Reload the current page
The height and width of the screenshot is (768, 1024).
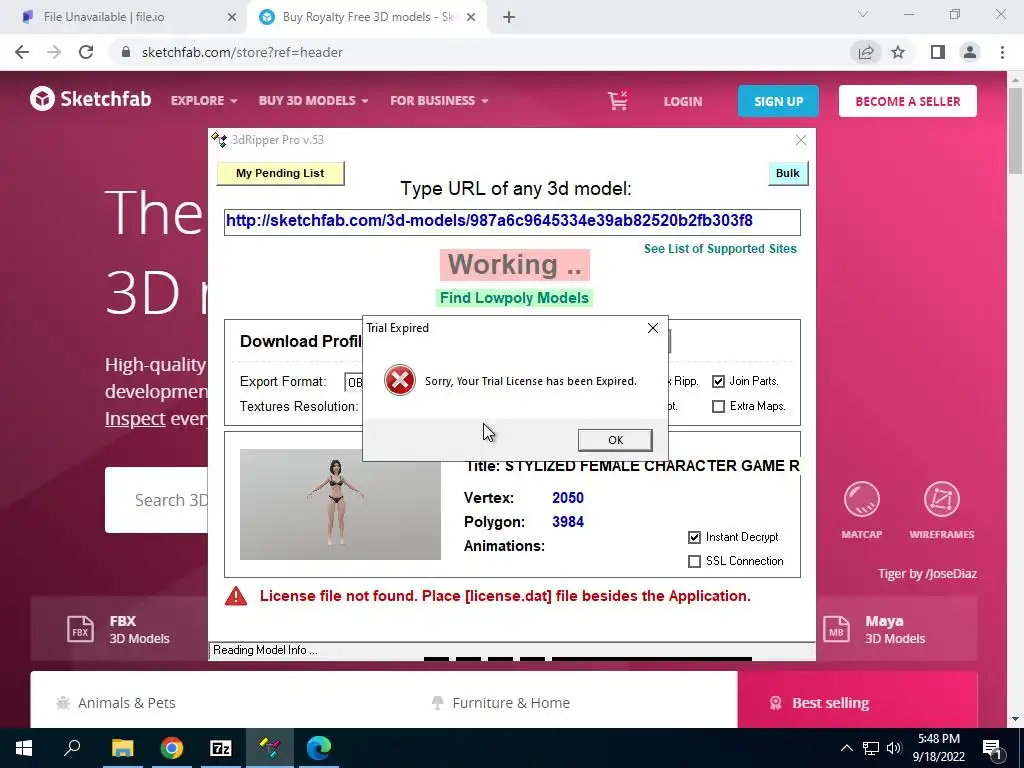point(86,52)
